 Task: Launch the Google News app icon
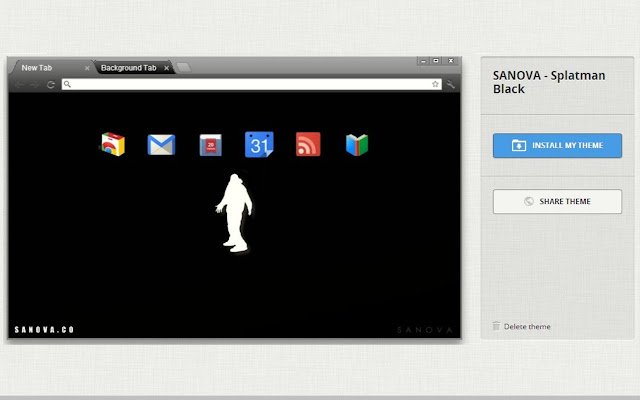click(x=211, y=145)
